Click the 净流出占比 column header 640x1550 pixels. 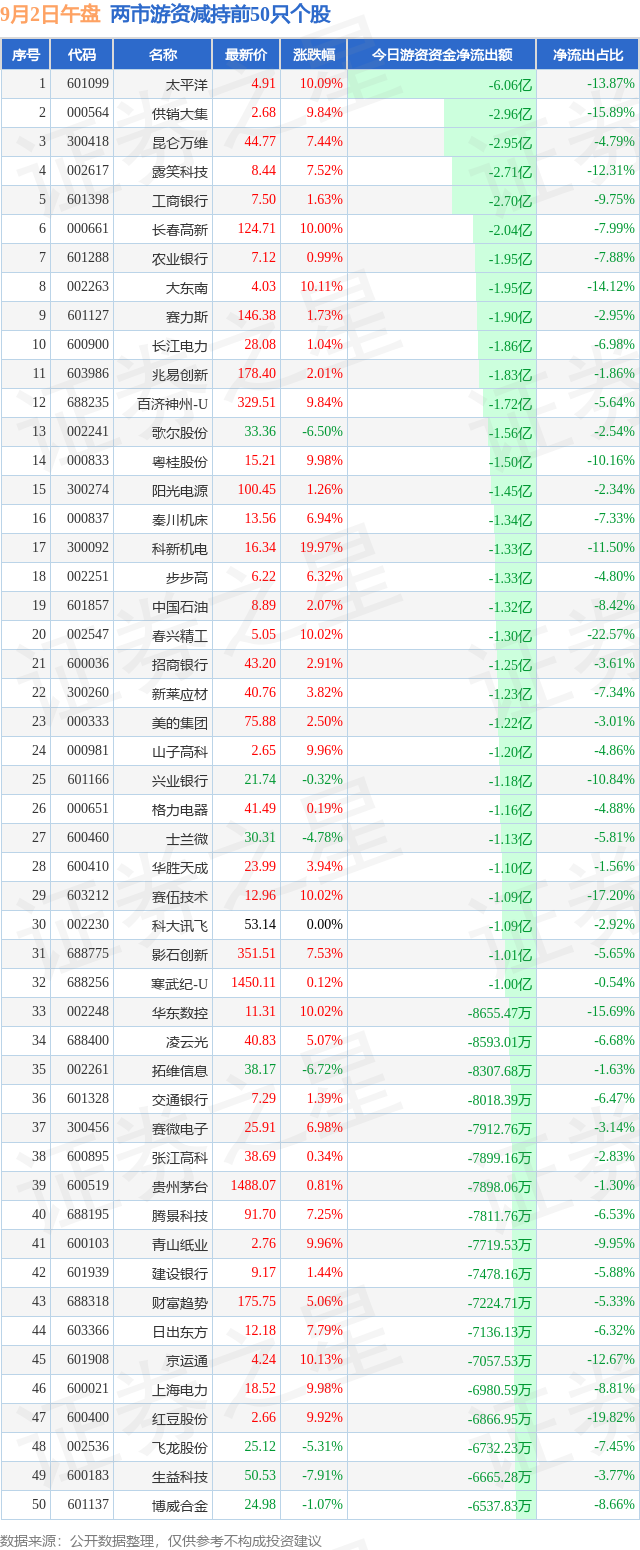pyautogui.click(x=588, y=55)
